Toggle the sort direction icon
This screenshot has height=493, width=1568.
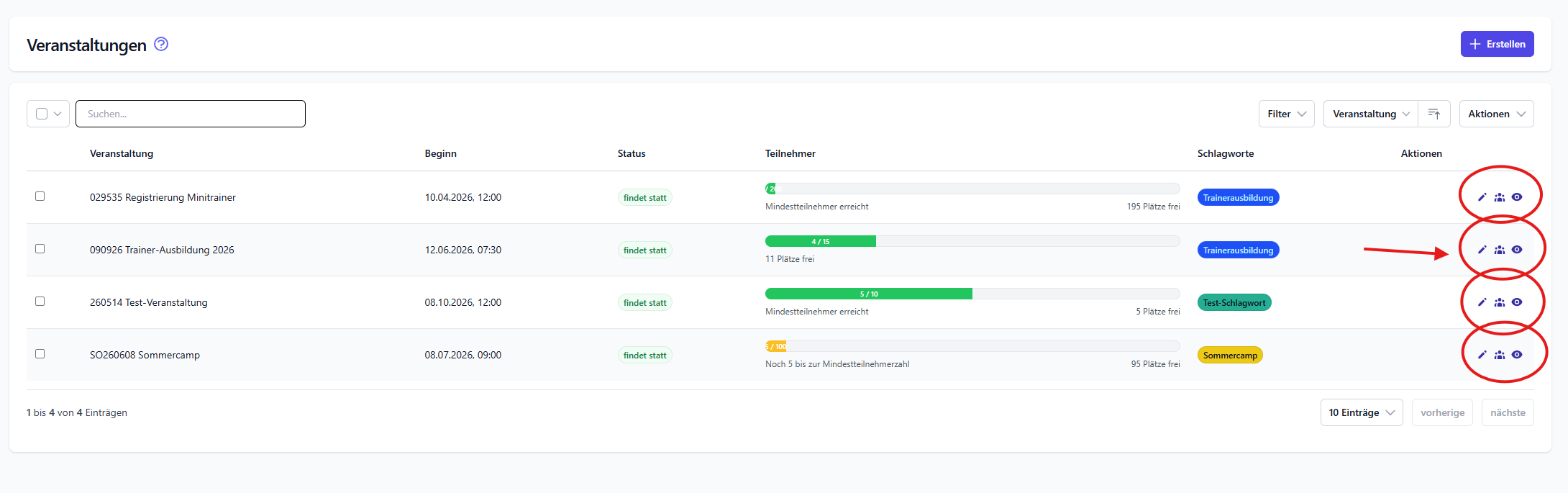click(x=1433, y=114)
